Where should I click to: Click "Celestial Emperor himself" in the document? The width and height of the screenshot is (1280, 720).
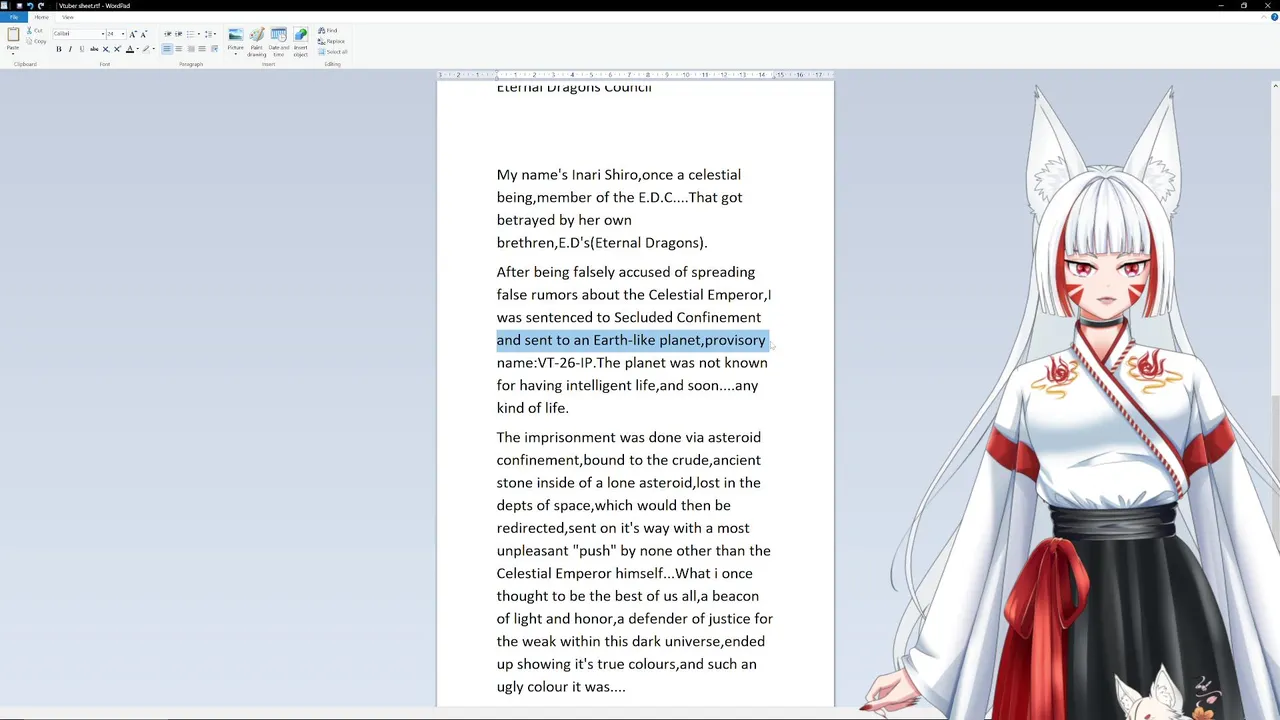coord(579,574)
